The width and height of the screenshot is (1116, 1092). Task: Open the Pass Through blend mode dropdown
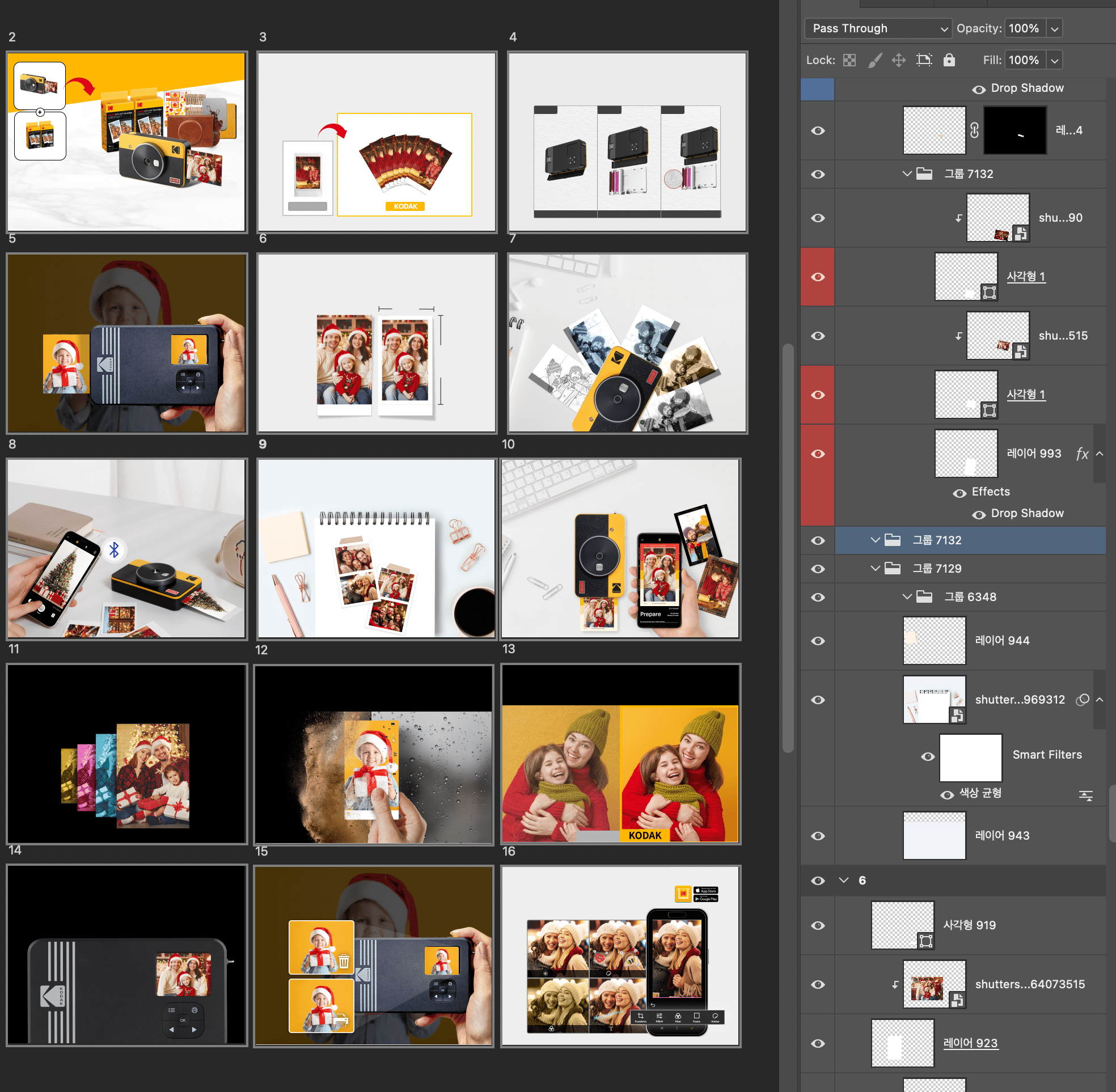878,28
